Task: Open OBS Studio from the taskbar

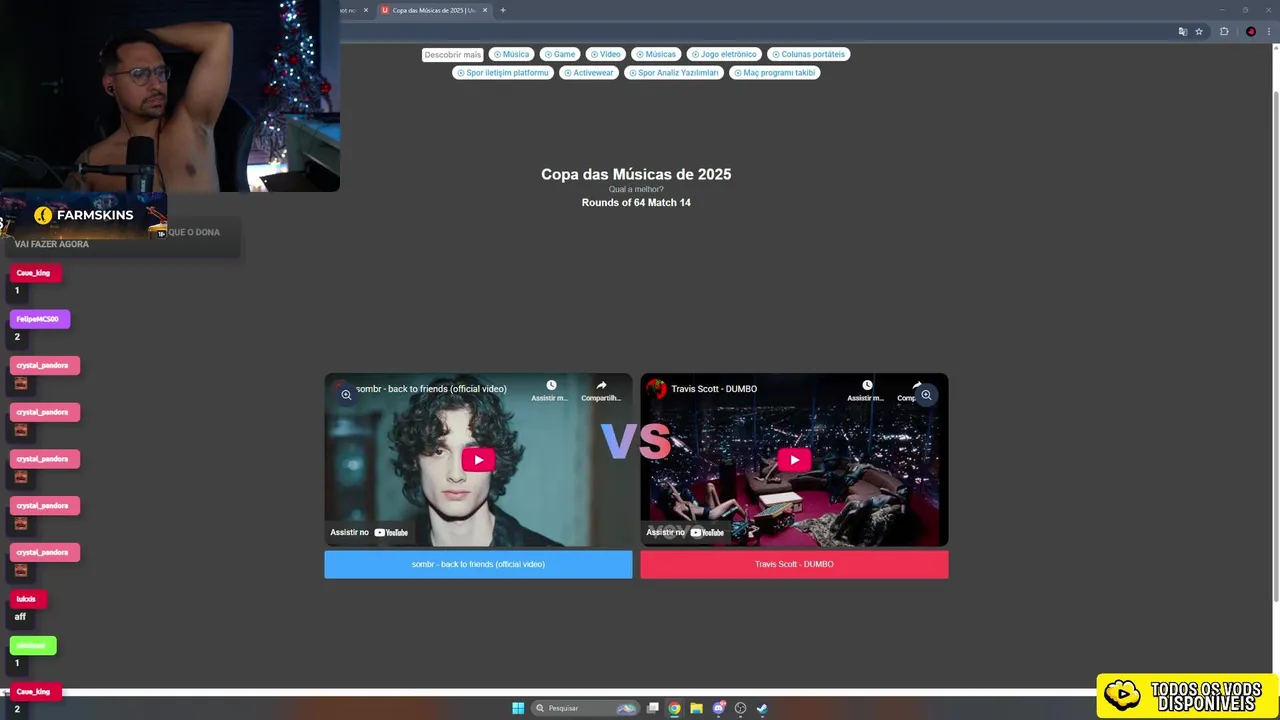Action: point(740,708)
